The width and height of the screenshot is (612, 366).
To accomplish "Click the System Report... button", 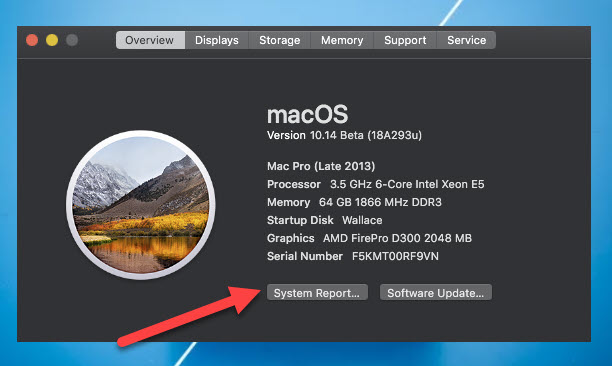I will (317, 293).
